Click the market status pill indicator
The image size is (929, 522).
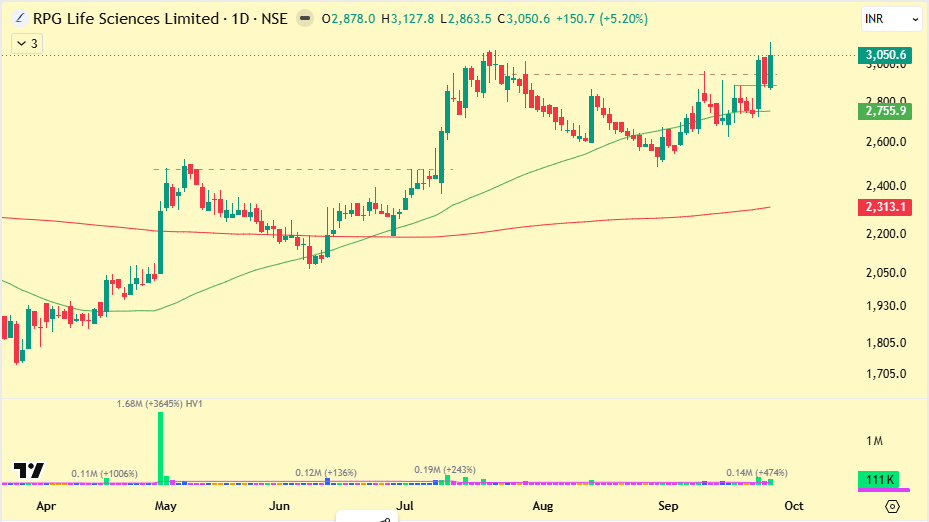coord(305,19)
